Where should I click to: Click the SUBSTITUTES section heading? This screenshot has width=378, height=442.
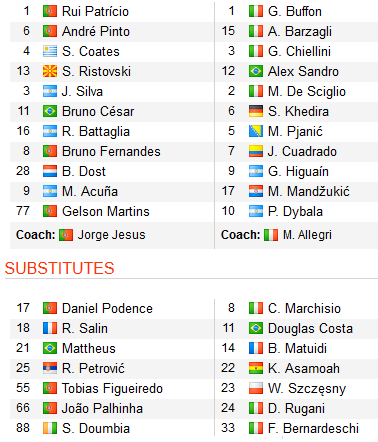coord(60,268)
